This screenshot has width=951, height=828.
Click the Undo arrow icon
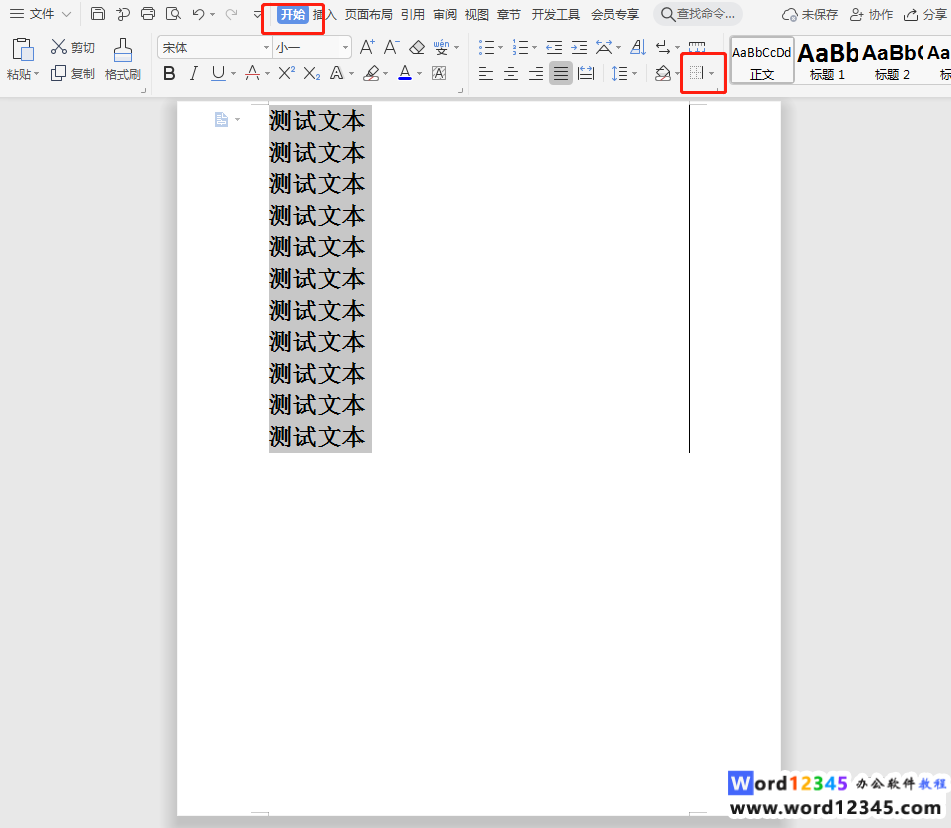[x=198, y=14]
